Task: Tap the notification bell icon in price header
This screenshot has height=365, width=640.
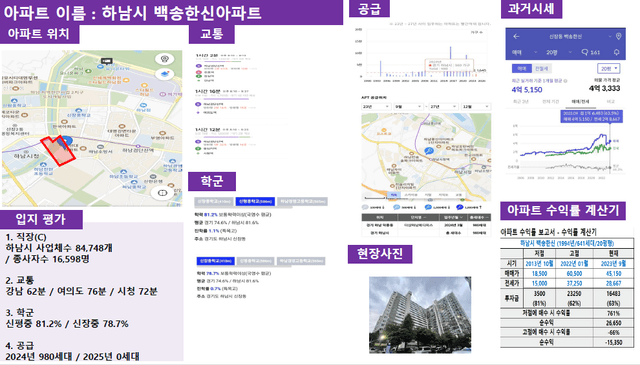Action: (x=616, y=52)
